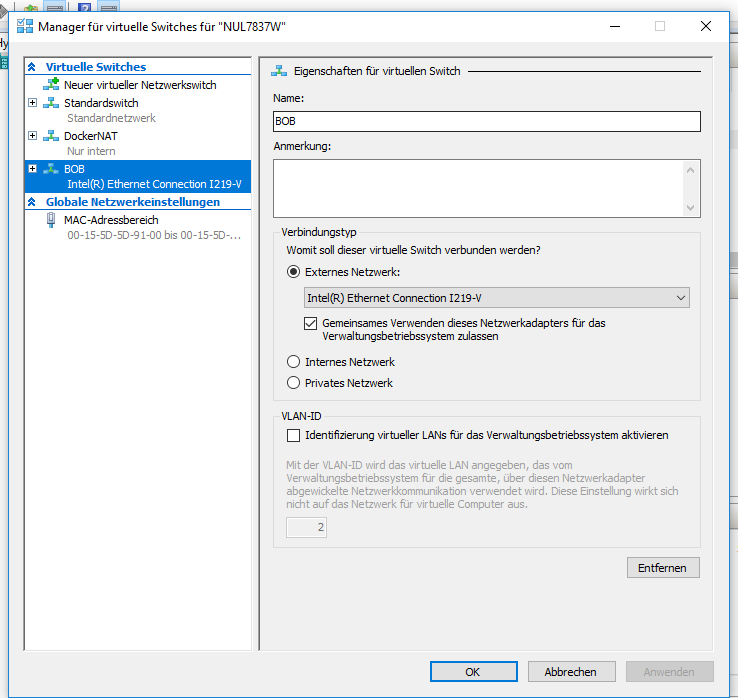Click the MAC-Adressbereich adapter icon
This screenshot has height=698, width=738.
pyautogui.click(x=51, y=220)
